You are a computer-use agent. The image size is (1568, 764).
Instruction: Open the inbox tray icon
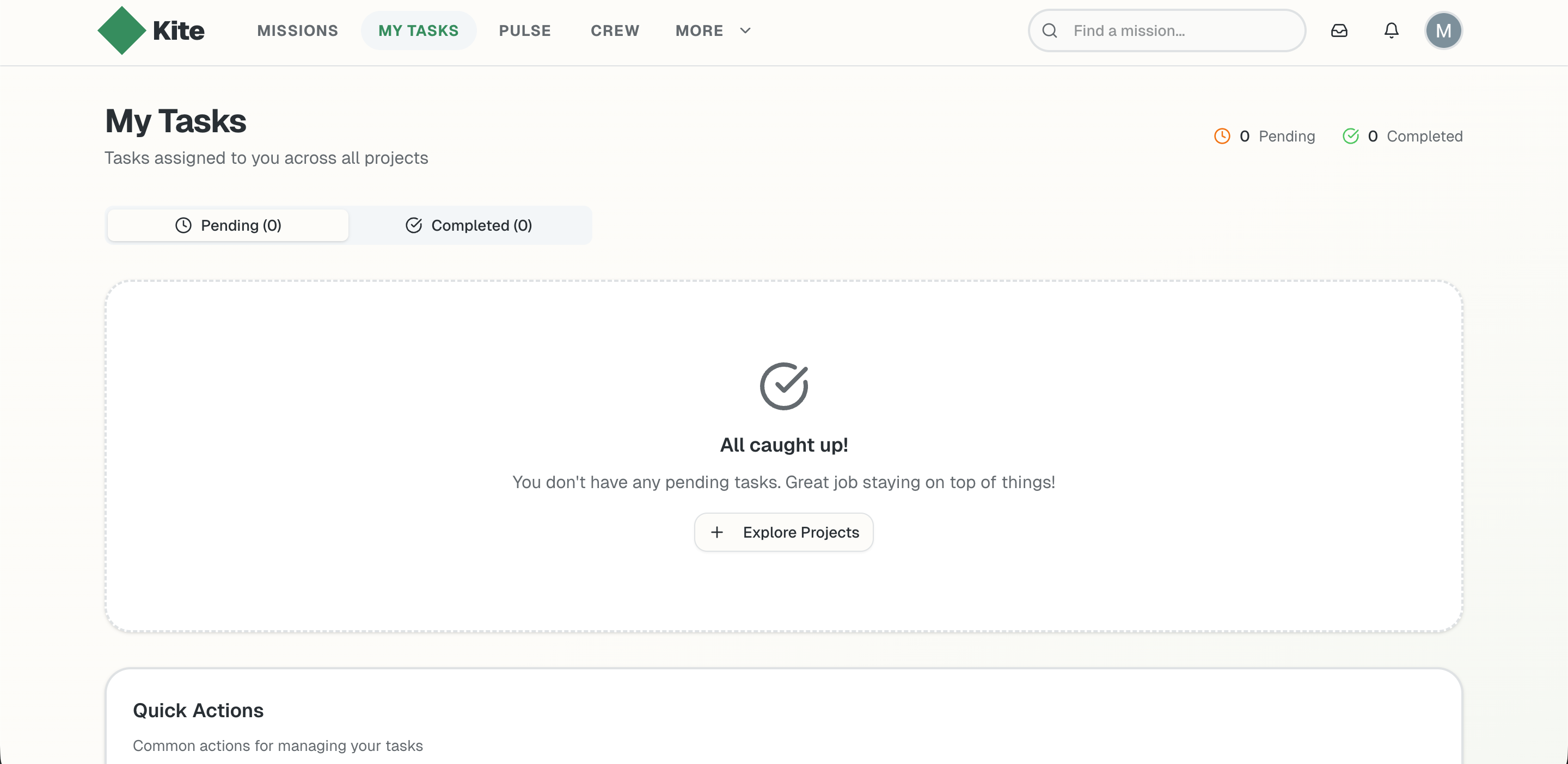coord(1340,30)
